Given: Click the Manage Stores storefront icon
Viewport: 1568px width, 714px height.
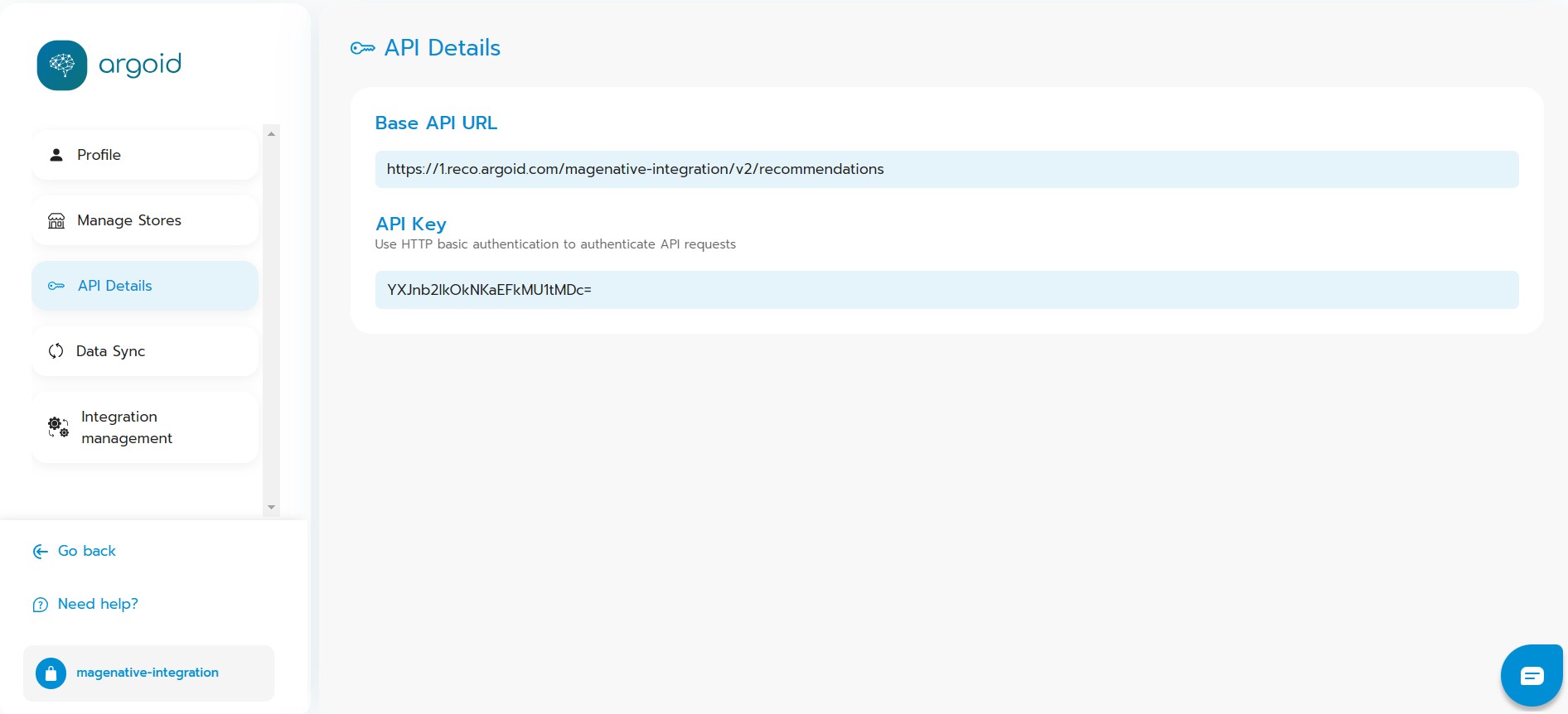Looking at the screenshot, I should [x=56, y=220].
